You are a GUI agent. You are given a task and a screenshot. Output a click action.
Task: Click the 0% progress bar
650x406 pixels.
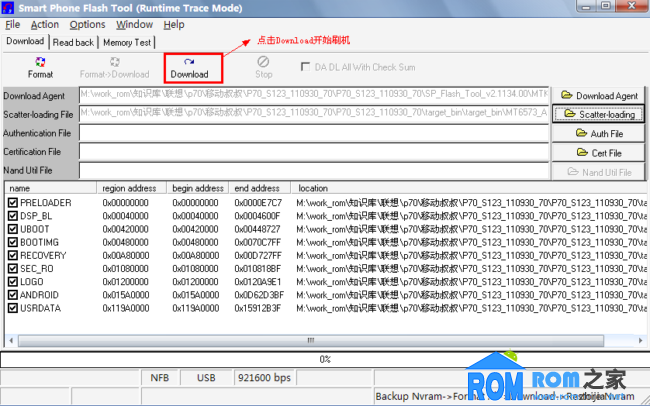point(325,360)
